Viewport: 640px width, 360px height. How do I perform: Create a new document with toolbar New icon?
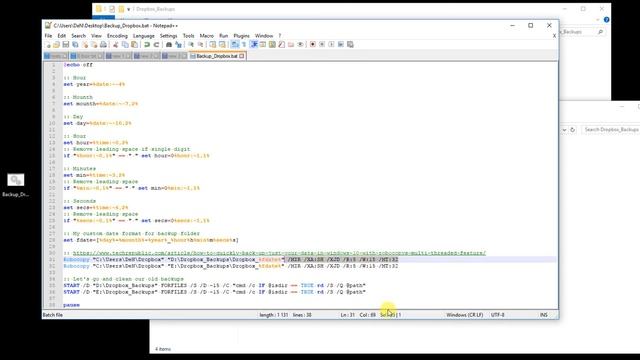tap(48, 44)
